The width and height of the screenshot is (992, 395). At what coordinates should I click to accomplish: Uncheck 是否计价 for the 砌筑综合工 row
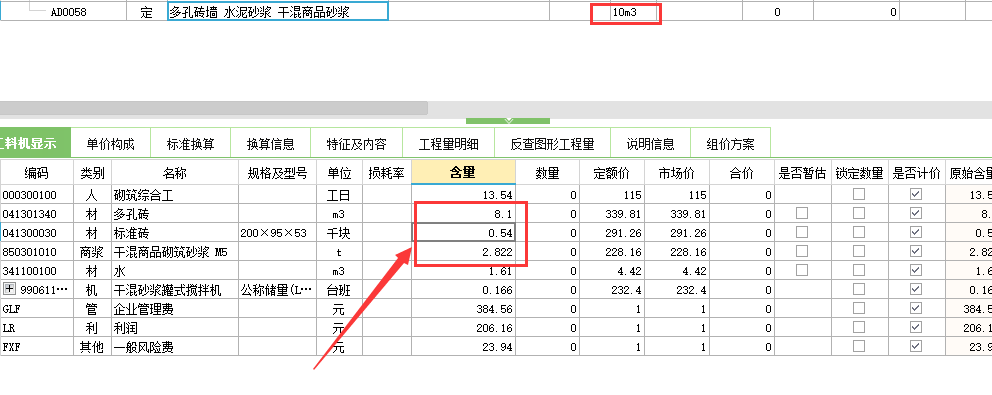point(915,195)
